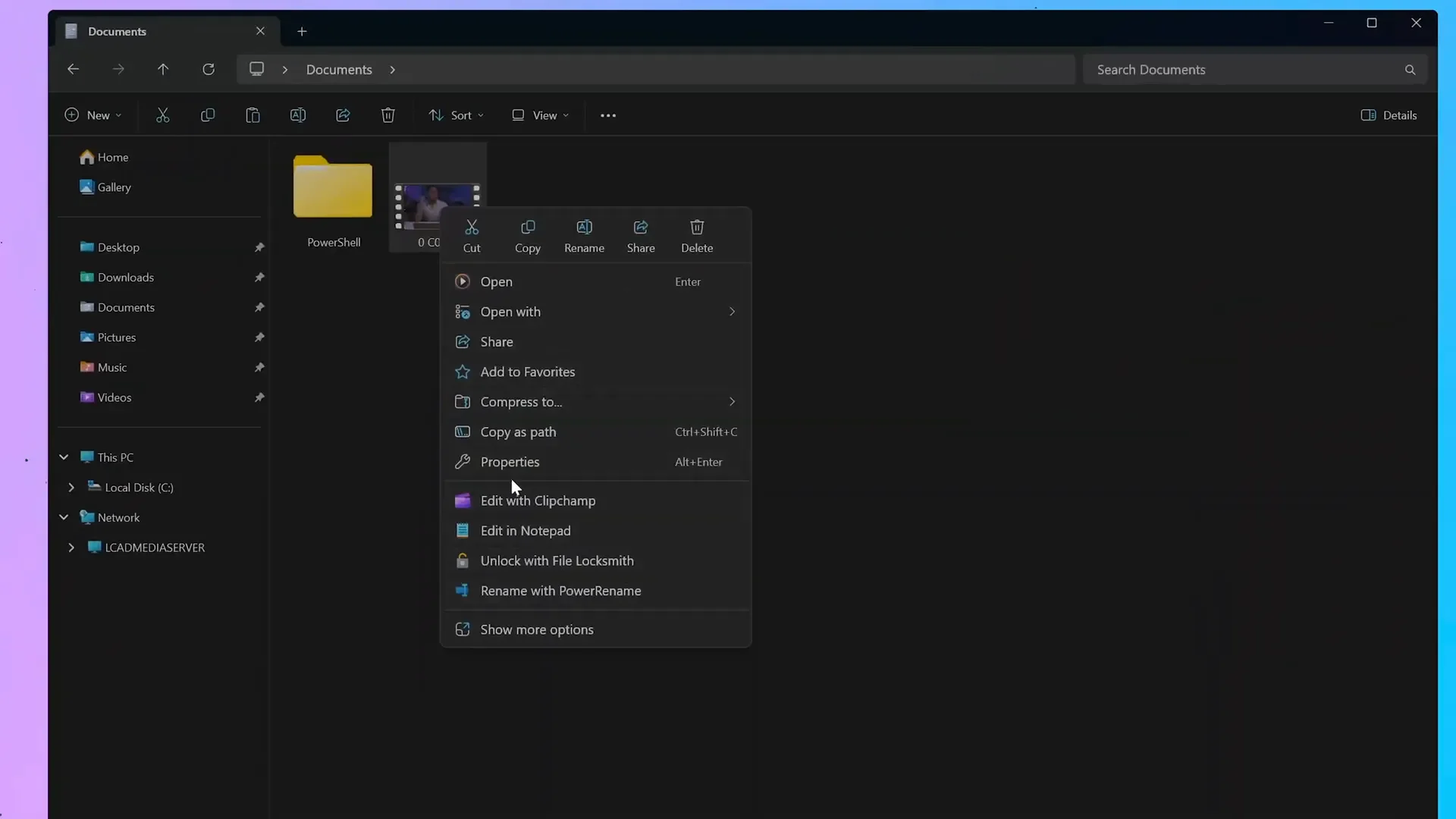
Task: Click the toolbar Rename icon
Action: point(298,115)
